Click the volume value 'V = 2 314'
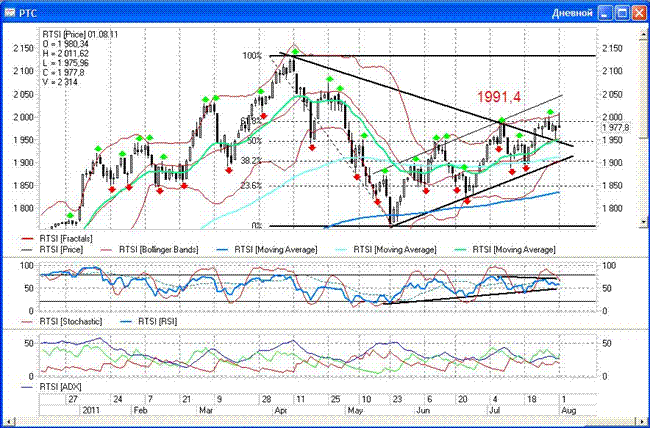650x428 pixels. coord(60,82)
